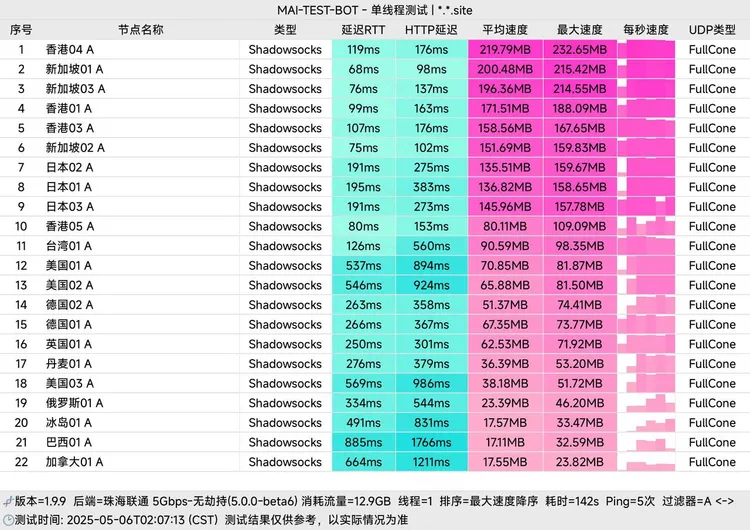Image resolution: width=750 pixels, height=530 pixels.
Task: Click the 885ms RTT cell for 巴西01 A
Action: pyautogui.click(x=363, y=442)
